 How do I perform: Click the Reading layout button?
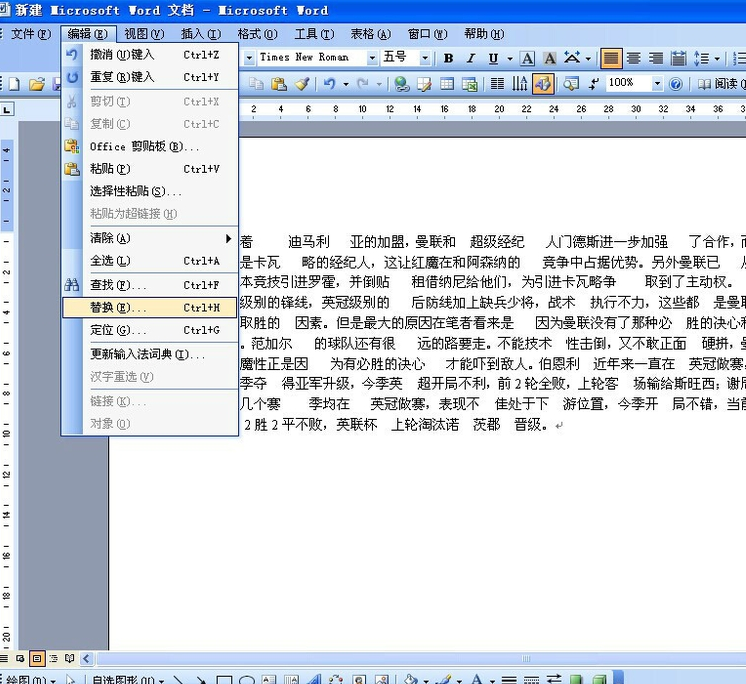point(720,84)
